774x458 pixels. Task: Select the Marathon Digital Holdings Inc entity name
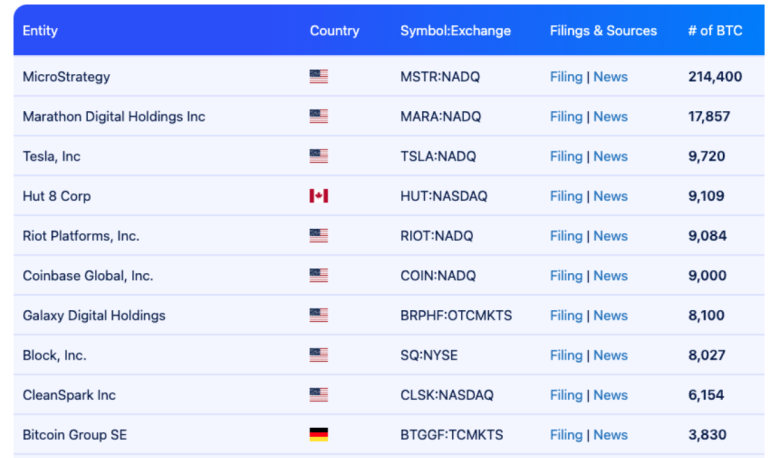tap(114, 116)
